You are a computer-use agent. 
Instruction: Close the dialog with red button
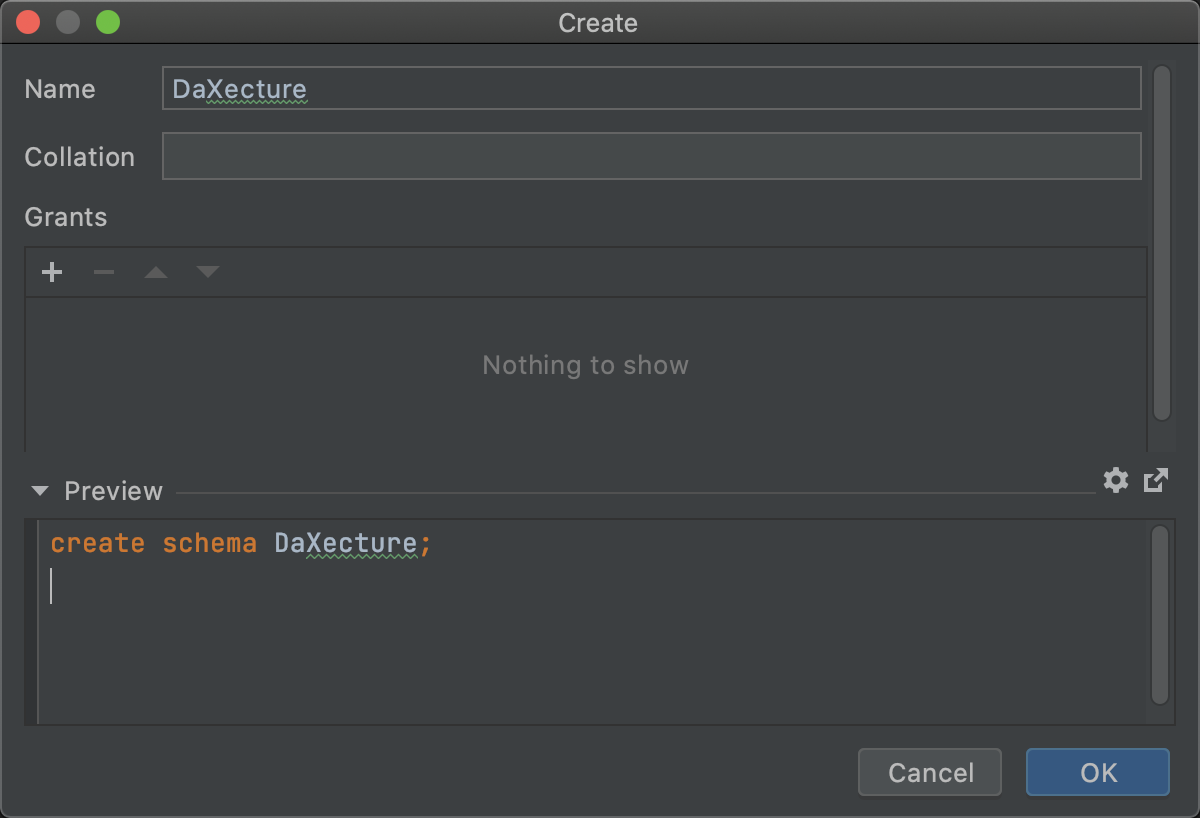[x=28, y=22]
